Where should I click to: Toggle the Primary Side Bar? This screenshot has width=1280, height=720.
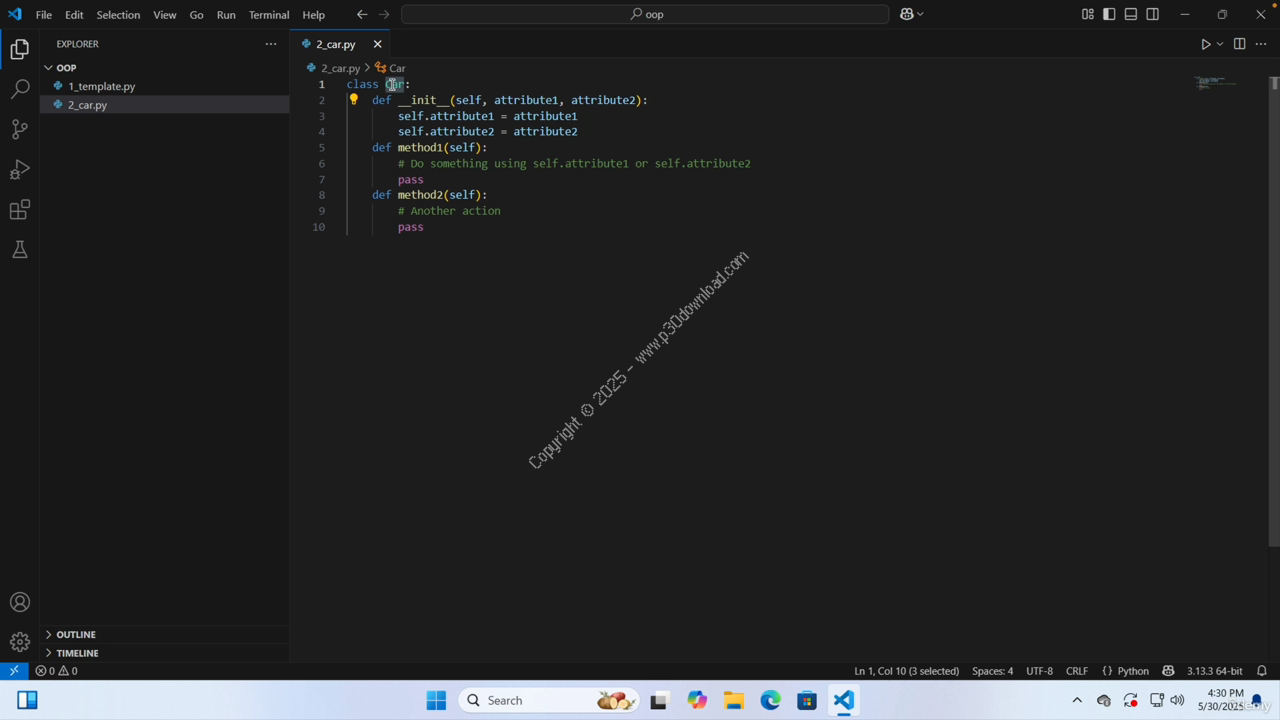point(1109,14)
